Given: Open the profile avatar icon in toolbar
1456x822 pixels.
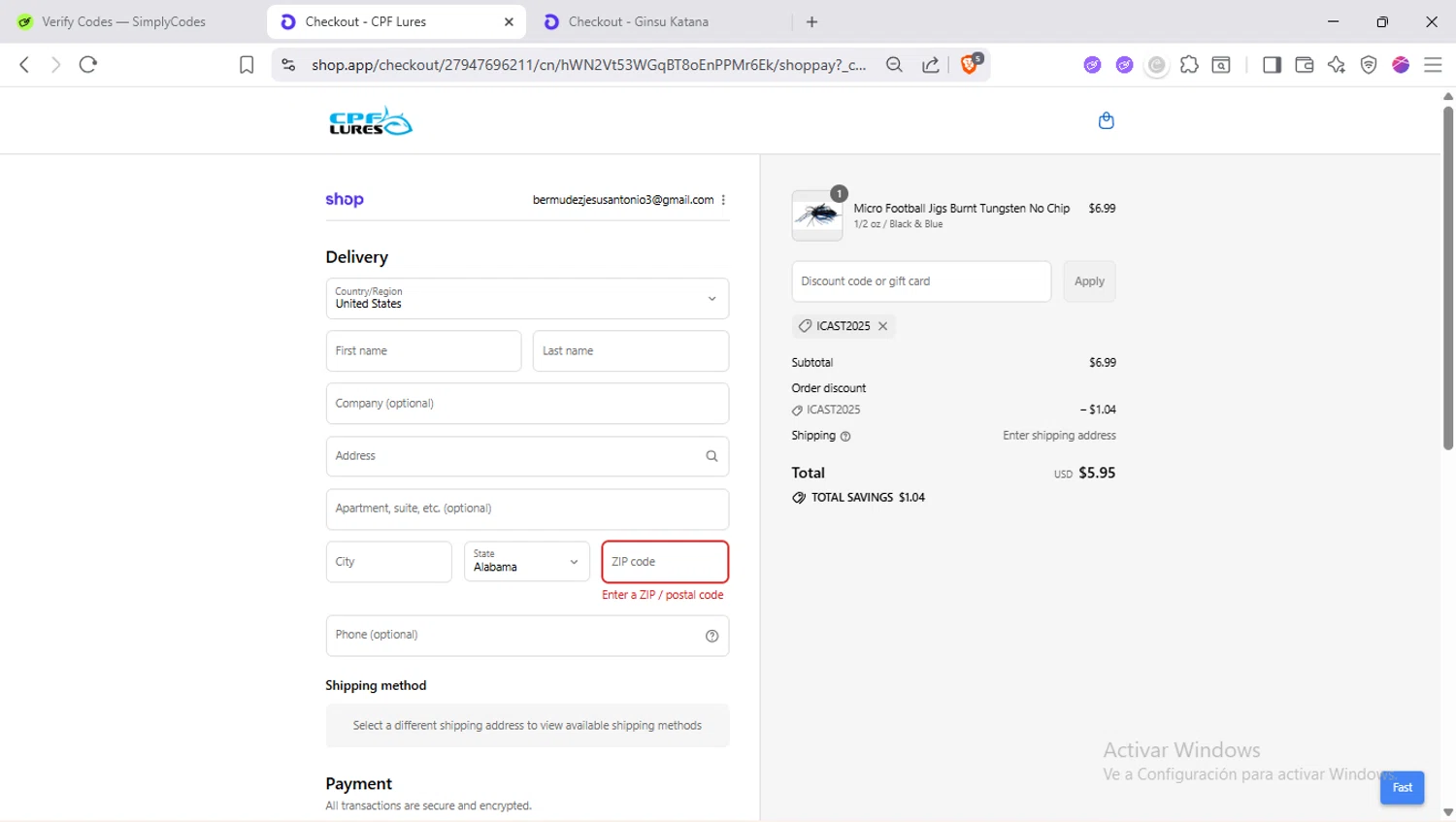Looking at the screenshot, I should (1401, 65).
